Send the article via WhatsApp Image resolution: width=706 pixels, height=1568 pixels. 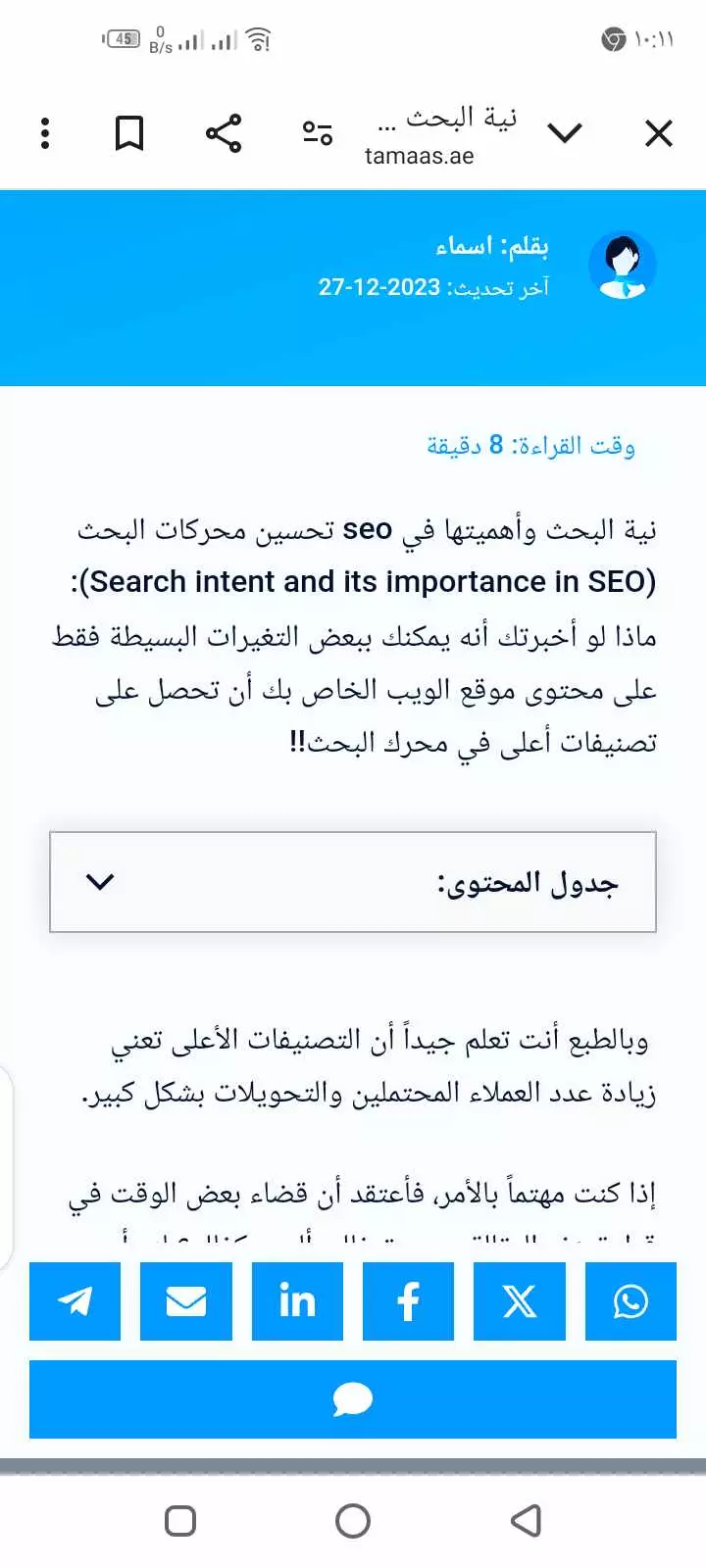[630, 1301]
